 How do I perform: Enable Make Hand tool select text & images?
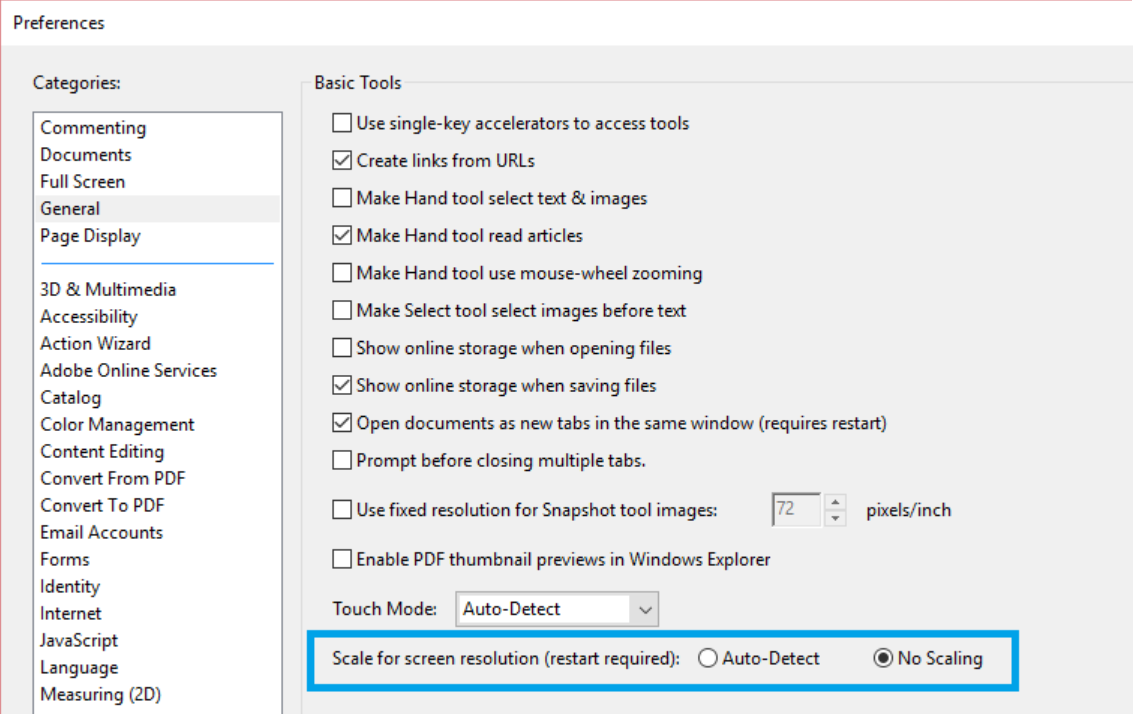[341, 198]
